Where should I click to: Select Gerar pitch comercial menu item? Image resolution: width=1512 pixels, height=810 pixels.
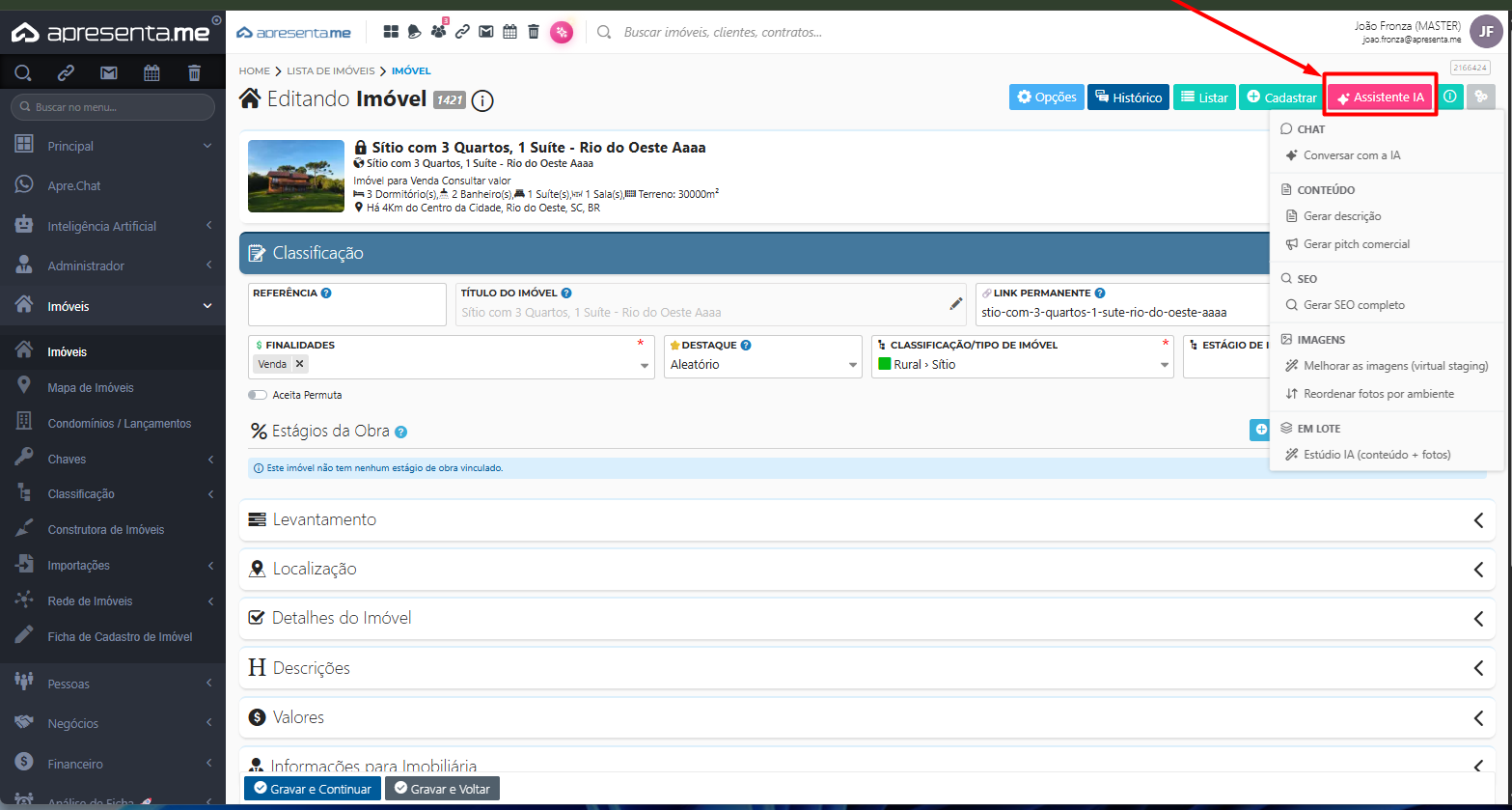pos(1387,244)
